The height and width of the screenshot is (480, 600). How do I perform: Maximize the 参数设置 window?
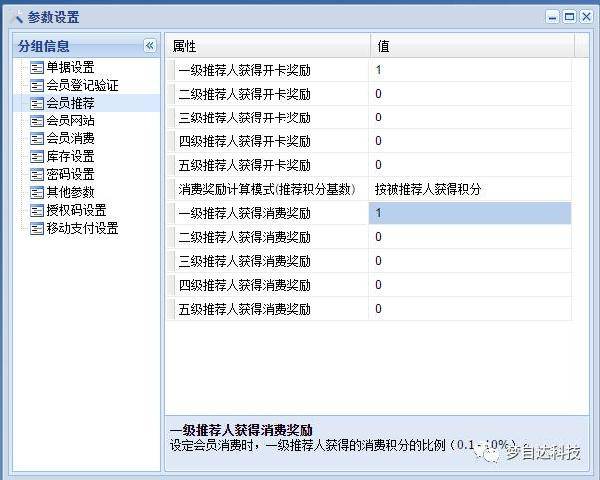[569, 16]
